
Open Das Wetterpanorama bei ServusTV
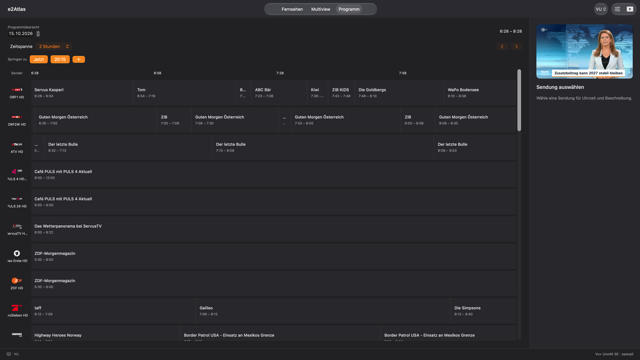[x=274, y=229]
